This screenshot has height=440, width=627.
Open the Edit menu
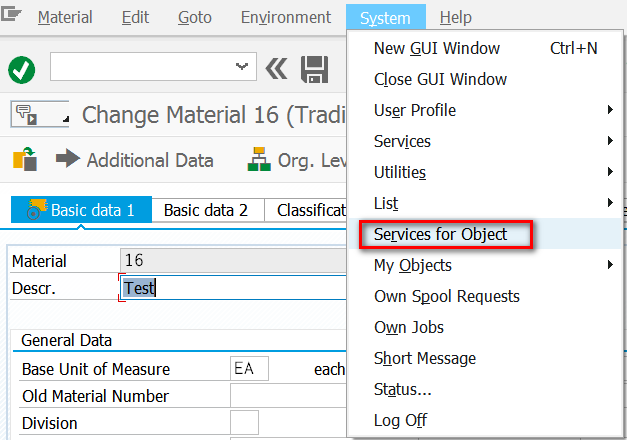135,17
